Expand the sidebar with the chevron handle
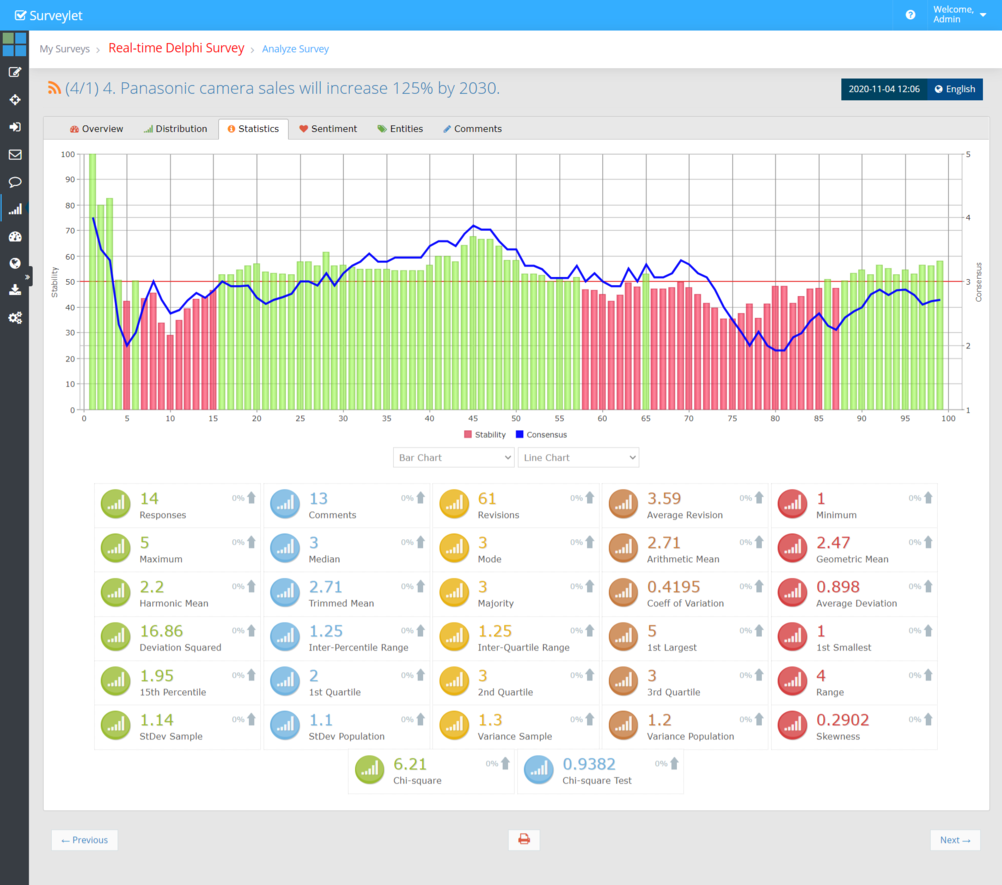The width and height of the screenshot is (1002, 885). 29,276
